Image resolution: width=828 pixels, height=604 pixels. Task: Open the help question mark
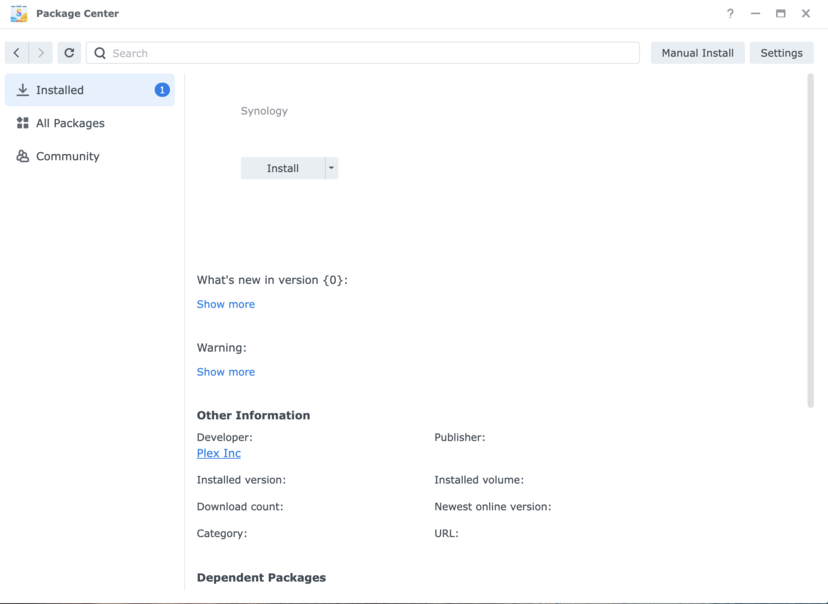tap(730, 14)
